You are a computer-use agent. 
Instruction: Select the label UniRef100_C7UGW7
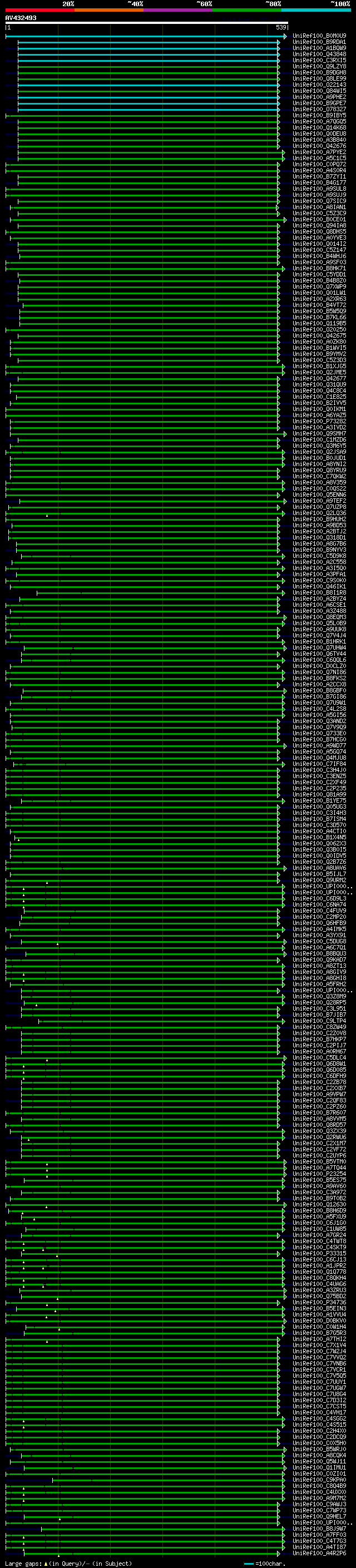(319, 1388)
